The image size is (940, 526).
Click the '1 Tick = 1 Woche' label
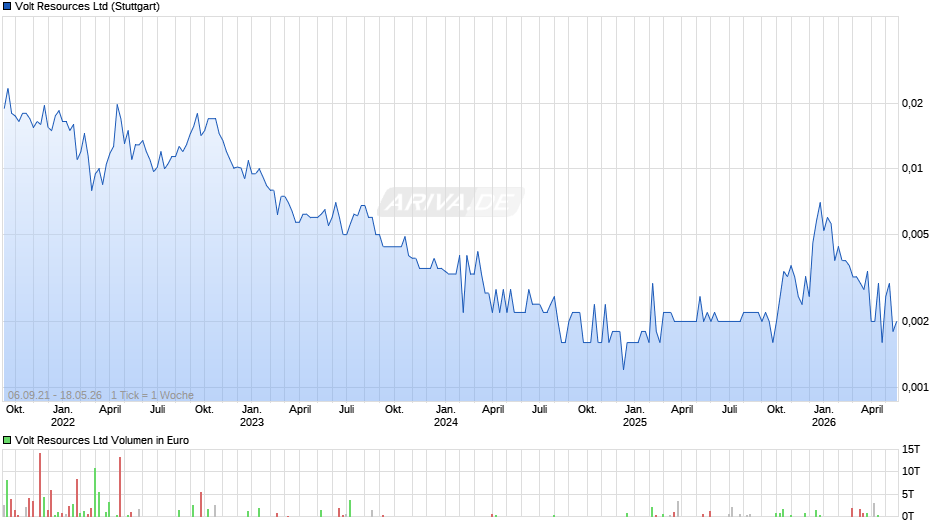tap(152, 395)
